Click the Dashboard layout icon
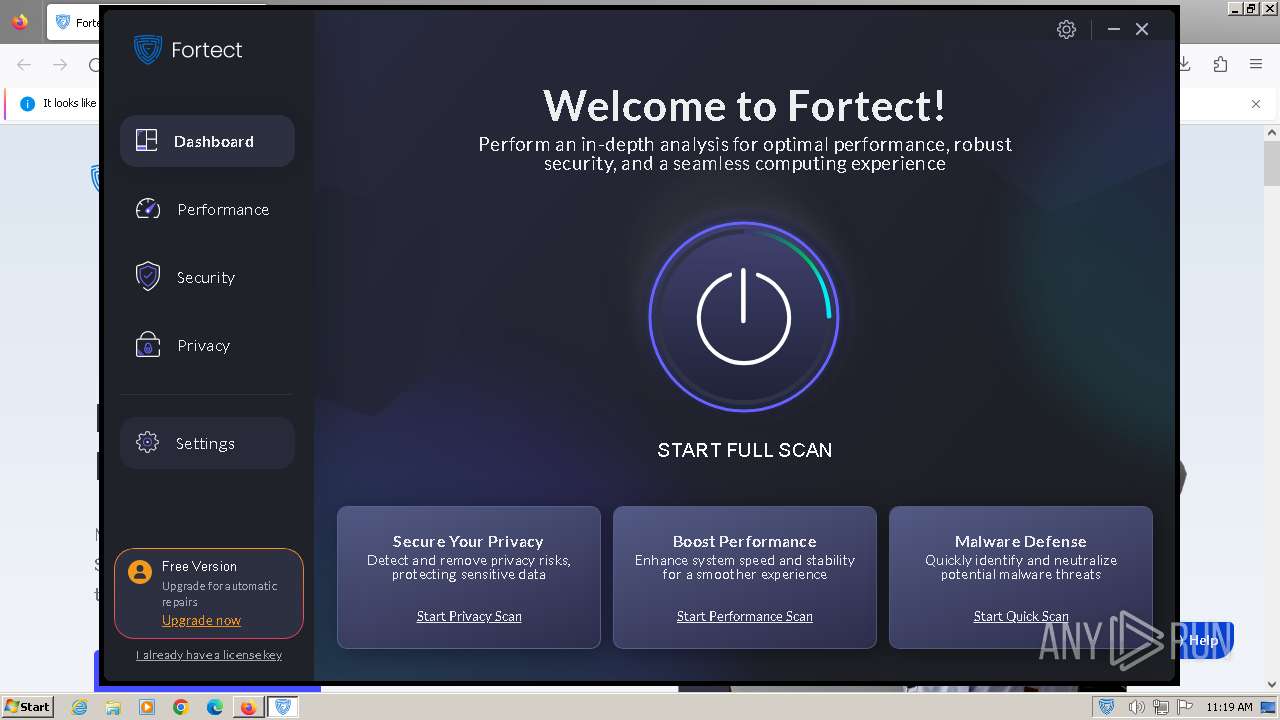This screenshot has height=720, width=1280. click(x=147, y=141)
